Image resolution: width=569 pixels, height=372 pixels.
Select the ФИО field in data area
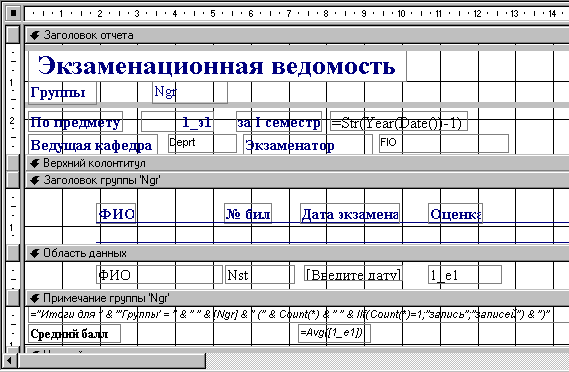(x=159, y=275)
